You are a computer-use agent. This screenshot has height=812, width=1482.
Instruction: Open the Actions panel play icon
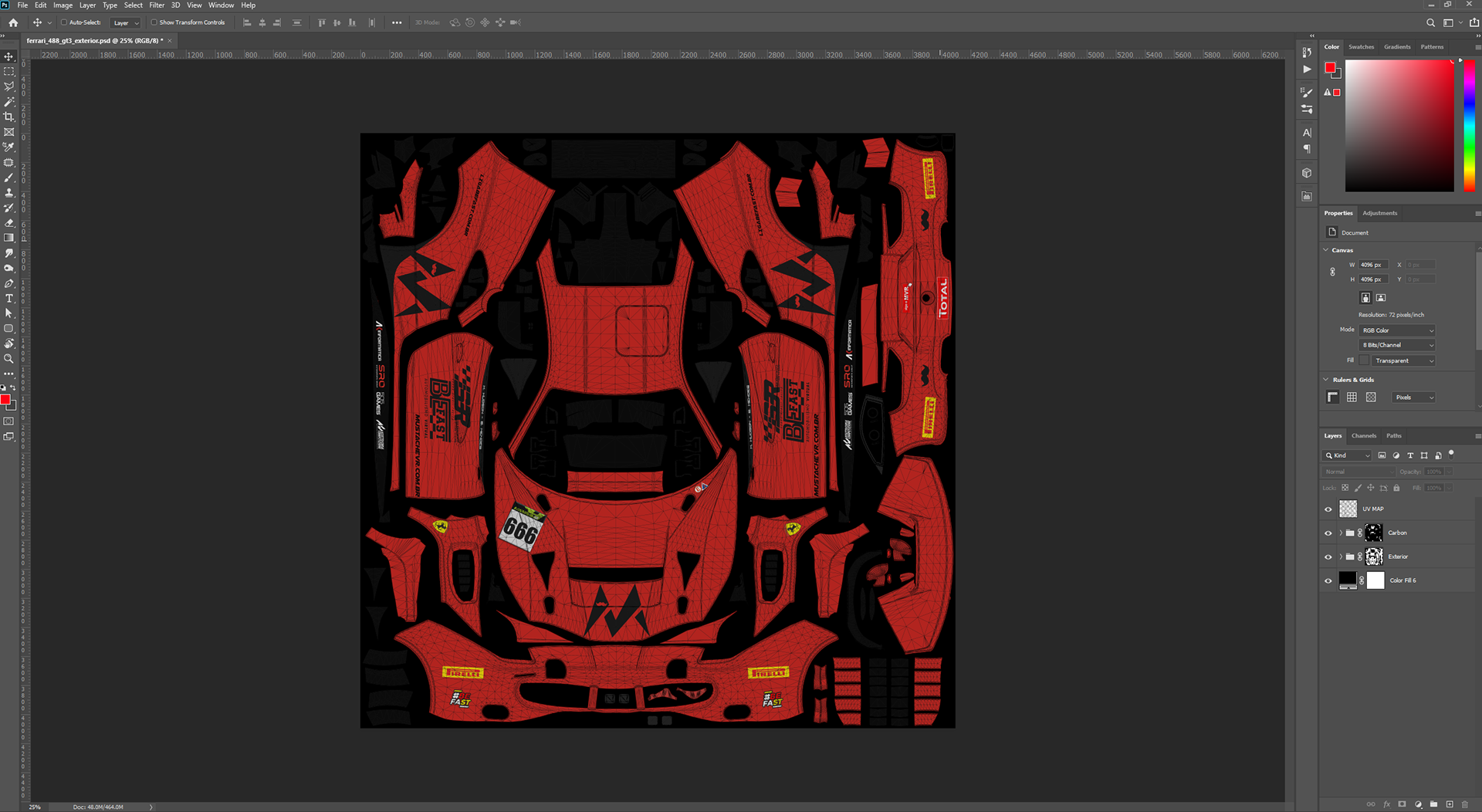click(x=1307, y=69)
